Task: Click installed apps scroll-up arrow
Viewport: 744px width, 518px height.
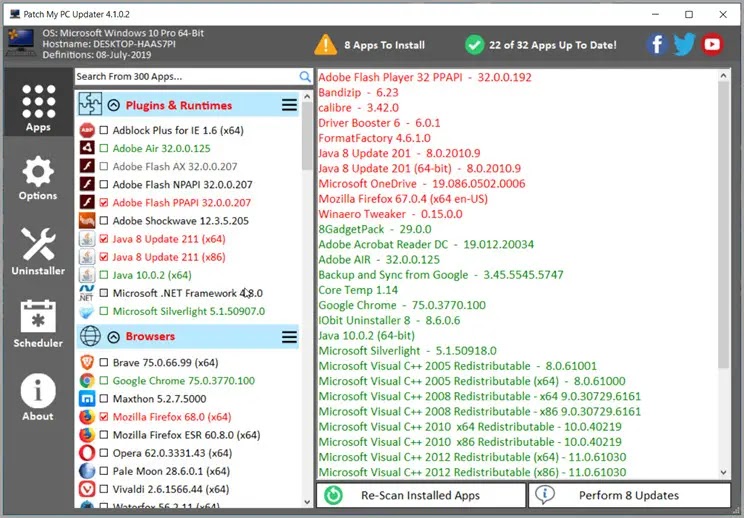Action: [x=724, y=75]
